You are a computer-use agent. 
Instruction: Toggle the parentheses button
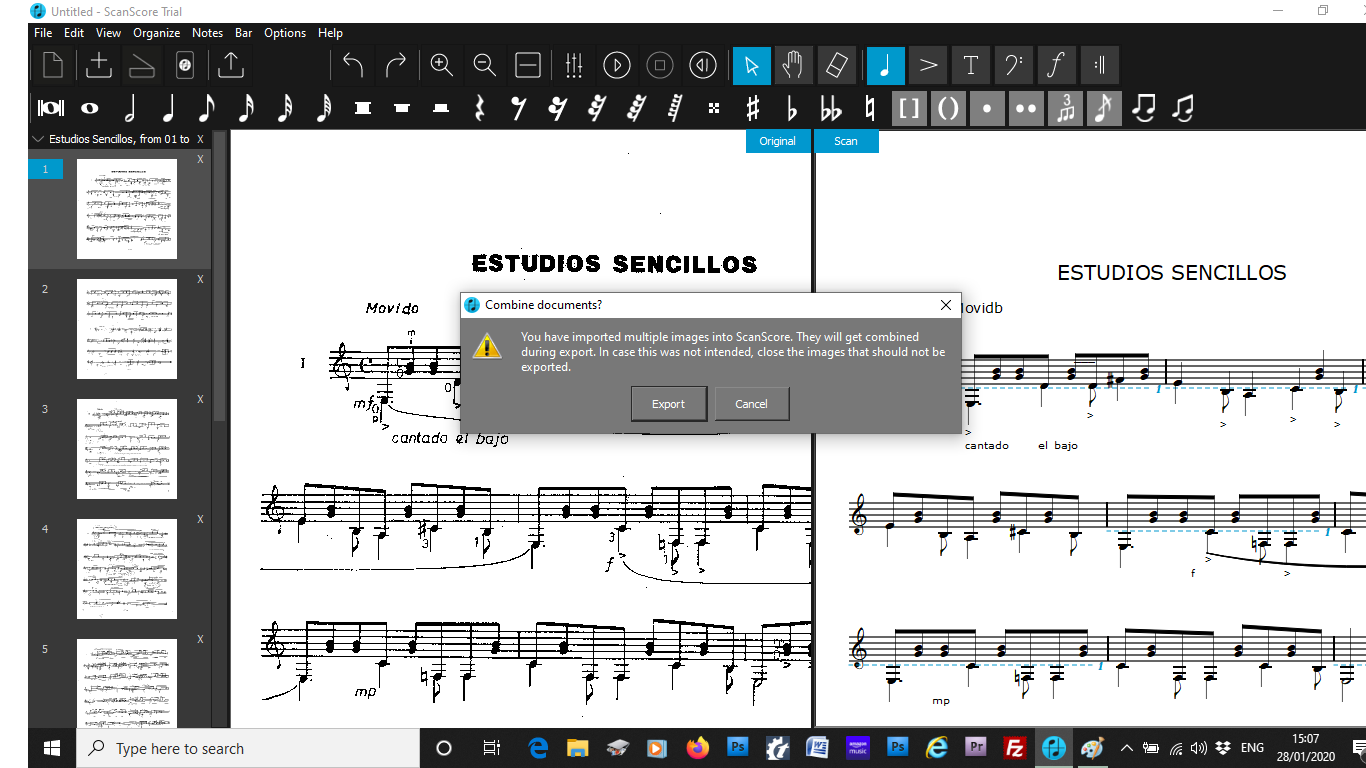(x=948, y=108)
